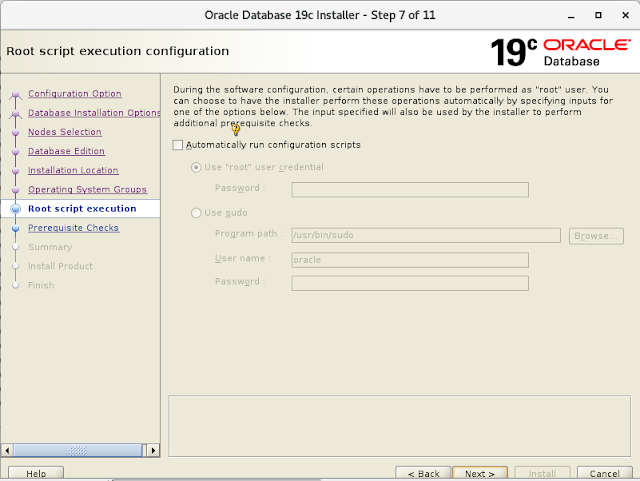The width and height of the screenshot is (640, 481).
Task: Click the Install Product step label
Action: [60, 266]
